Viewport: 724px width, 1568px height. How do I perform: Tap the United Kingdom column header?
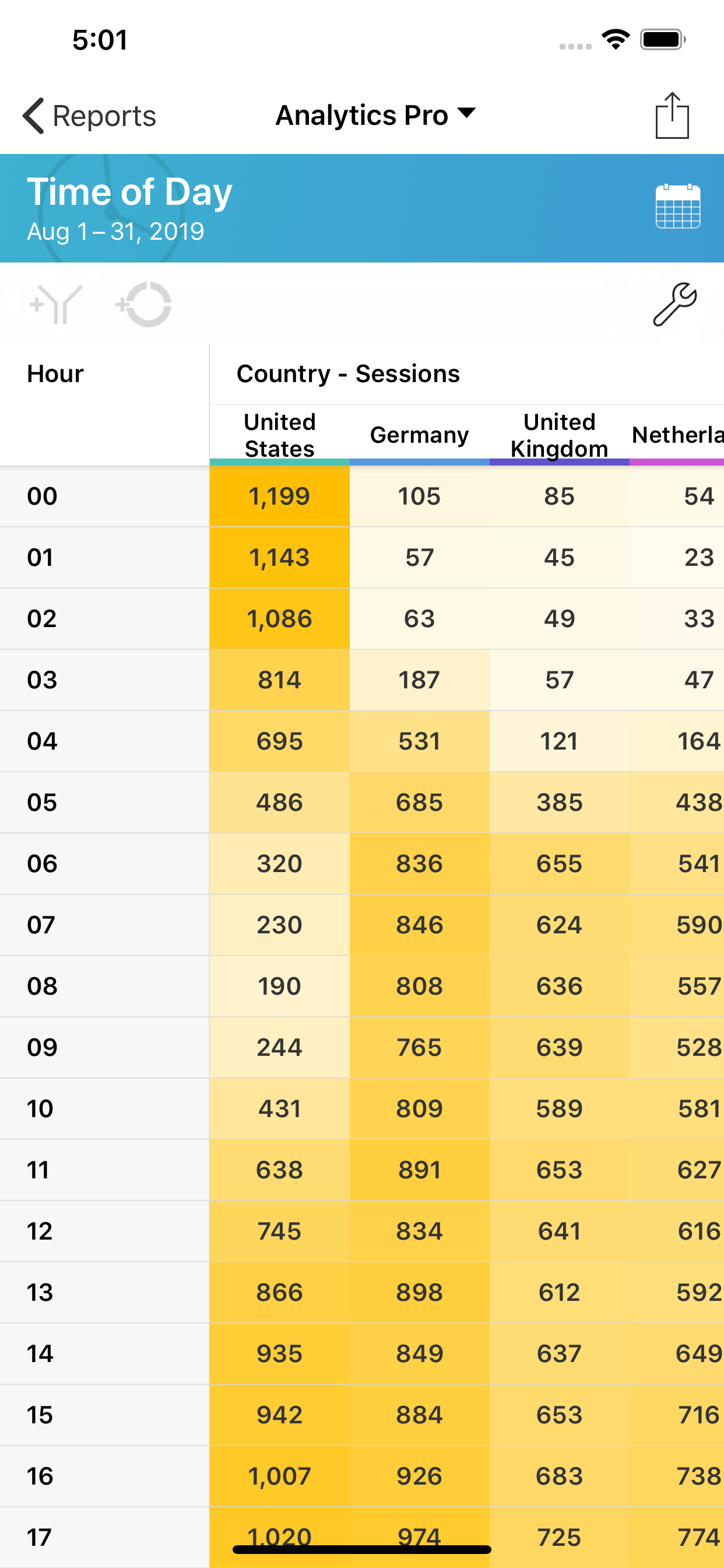(559, 435)
